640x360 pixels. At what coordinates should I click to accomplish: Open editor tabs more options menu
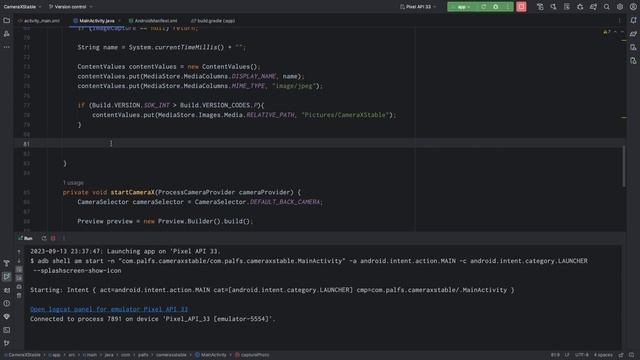coord(620,21)
